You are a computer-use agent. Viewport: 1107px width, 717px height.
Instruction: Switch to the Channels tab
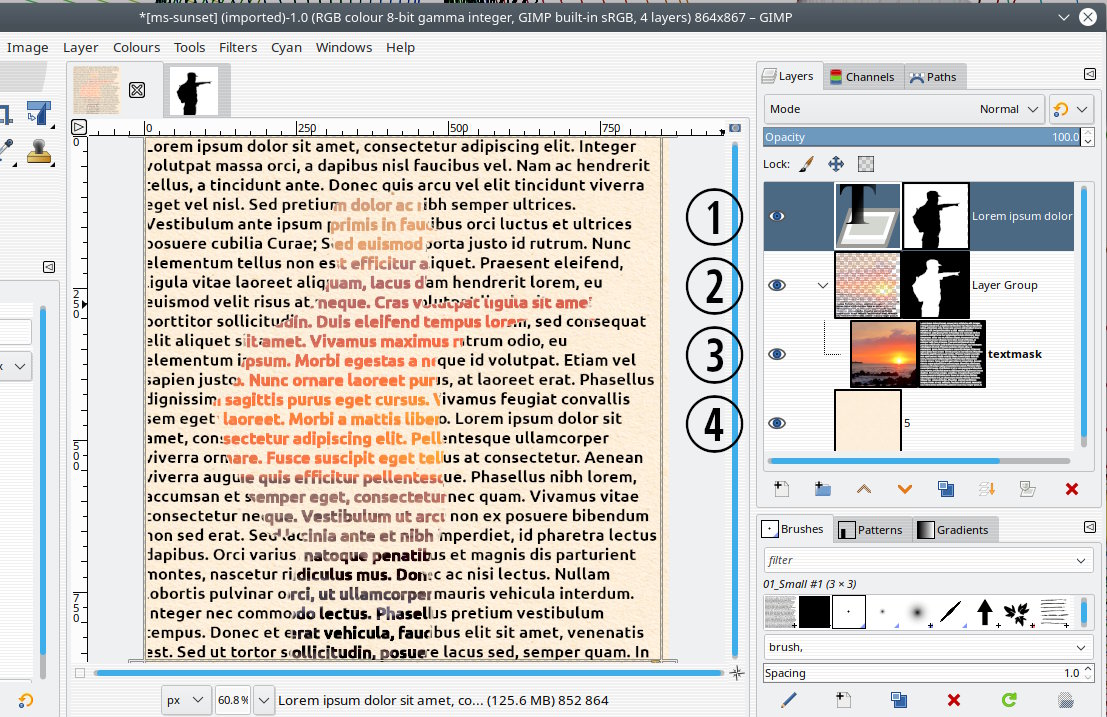[x=862, y=77]
